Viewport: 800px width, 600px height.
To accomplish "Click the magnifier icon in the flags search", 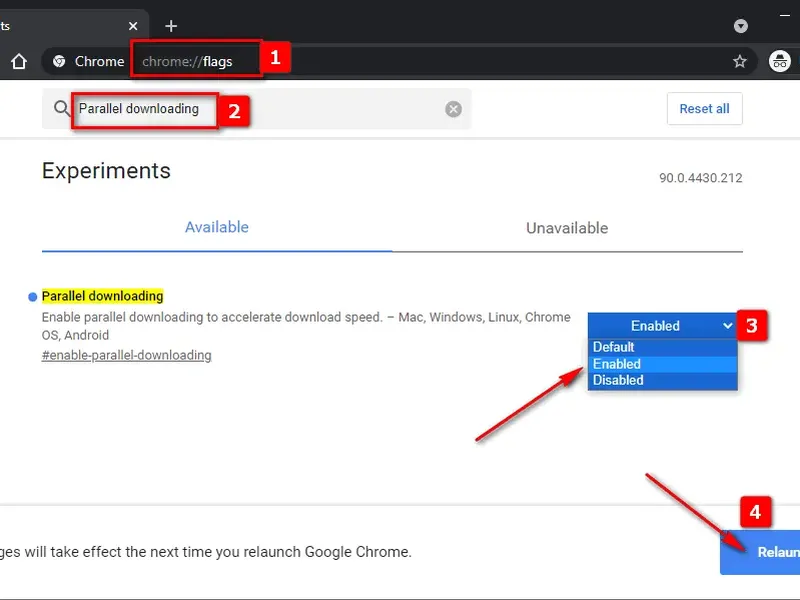I will coord(62,109).
